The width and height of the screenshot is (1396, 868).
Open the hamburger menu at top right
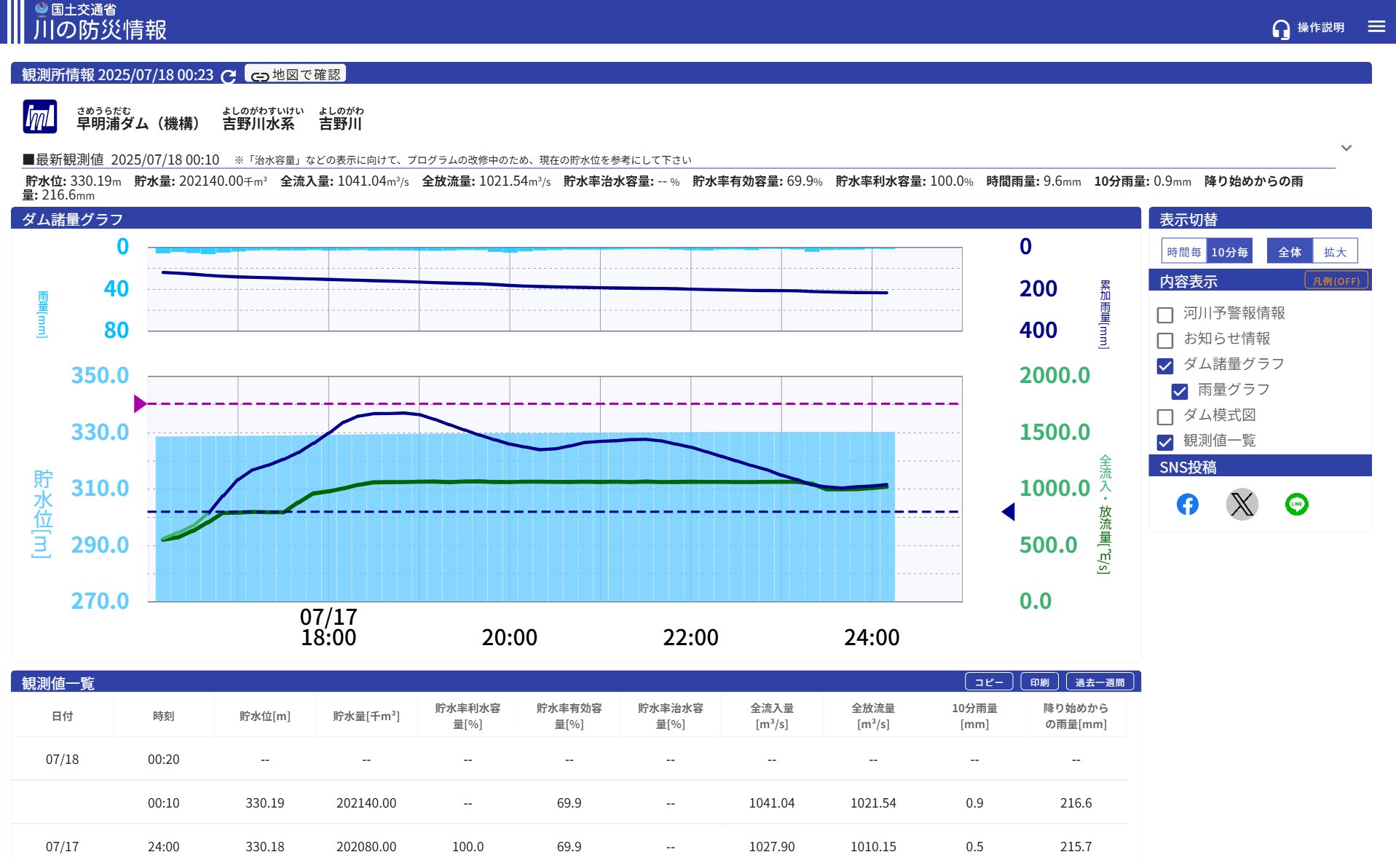(1376, 27)
